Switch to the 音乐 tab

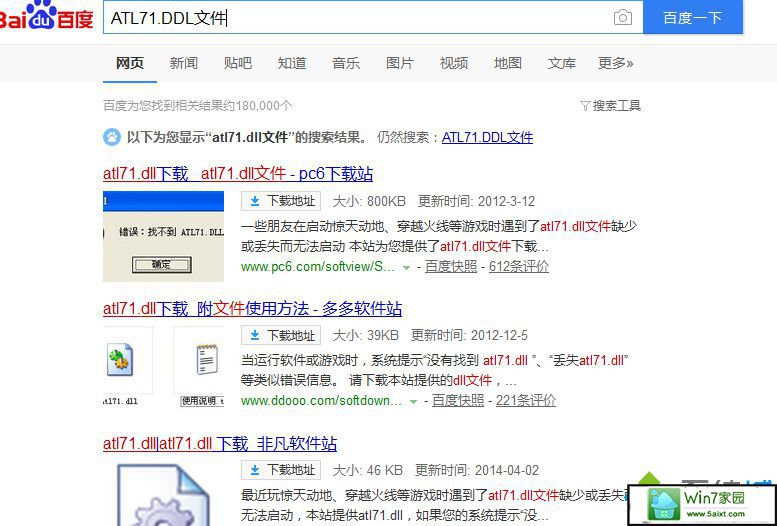[346, 63]
